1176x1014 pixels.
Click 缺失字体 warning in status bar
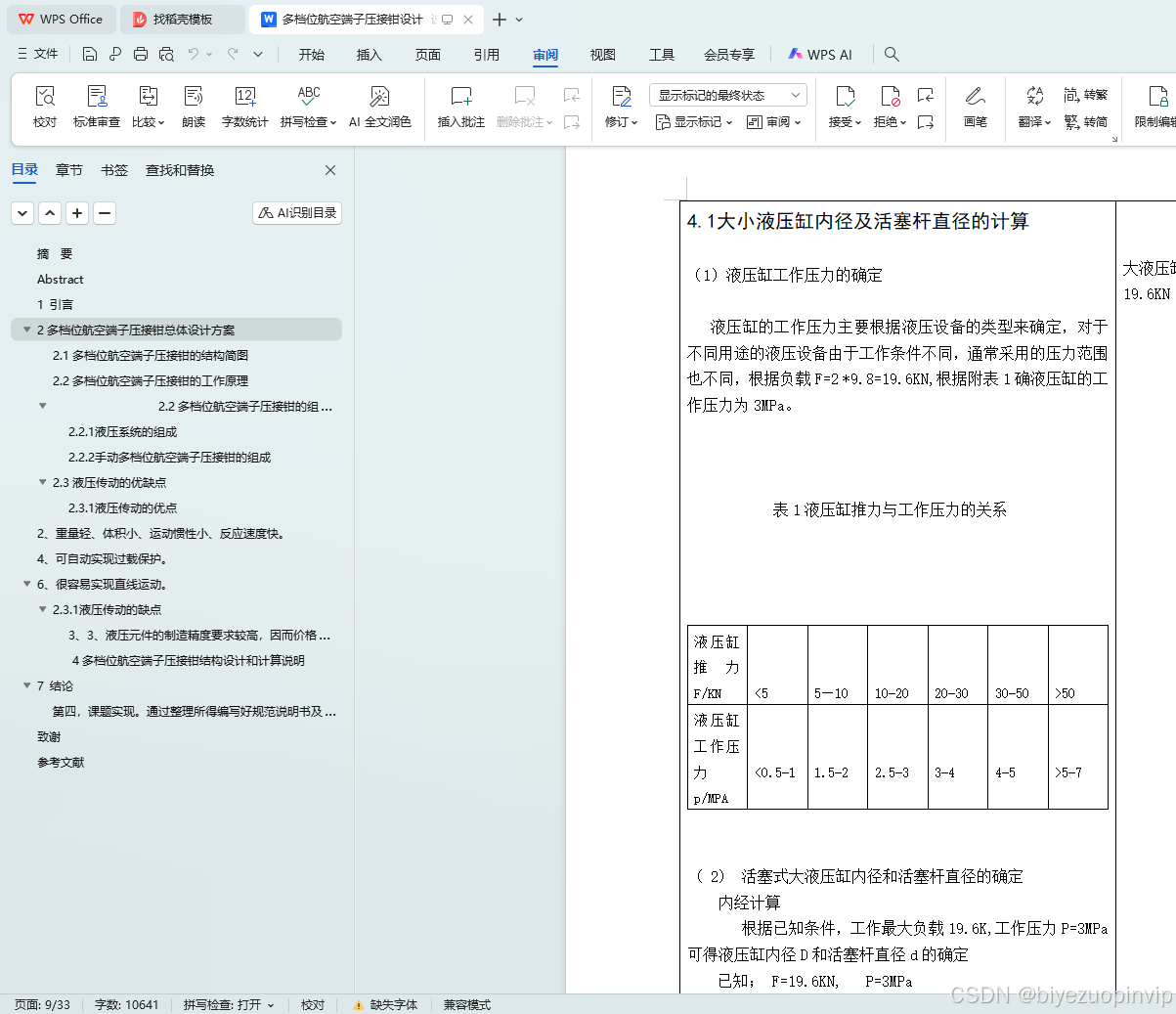(x=385, y=1004)
